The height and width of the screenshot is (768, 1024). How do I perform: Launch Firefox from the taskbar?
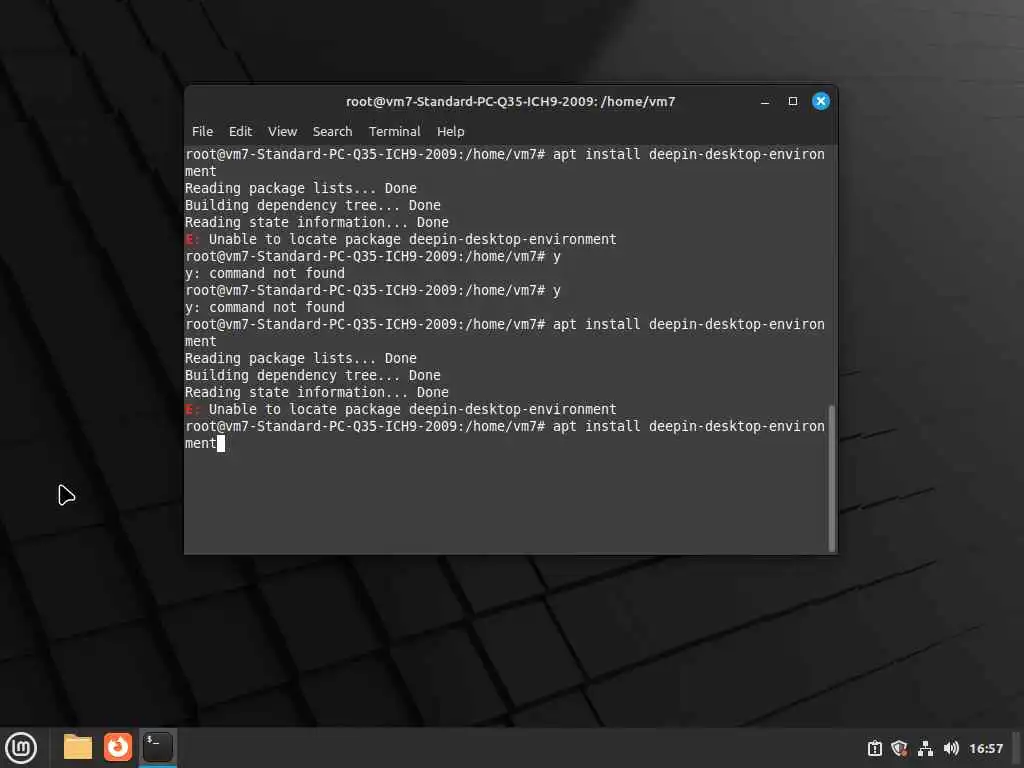(x=118, y=747)
